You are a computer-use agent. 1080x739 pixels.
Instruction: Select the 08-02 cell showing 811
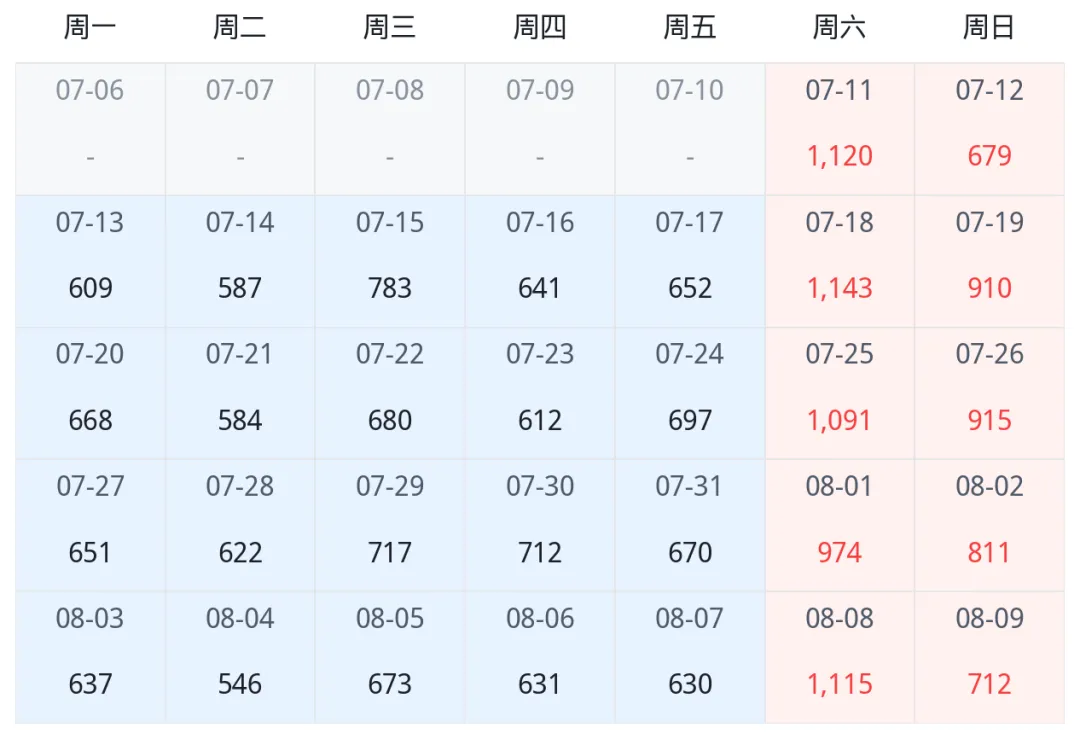[989, 525]
